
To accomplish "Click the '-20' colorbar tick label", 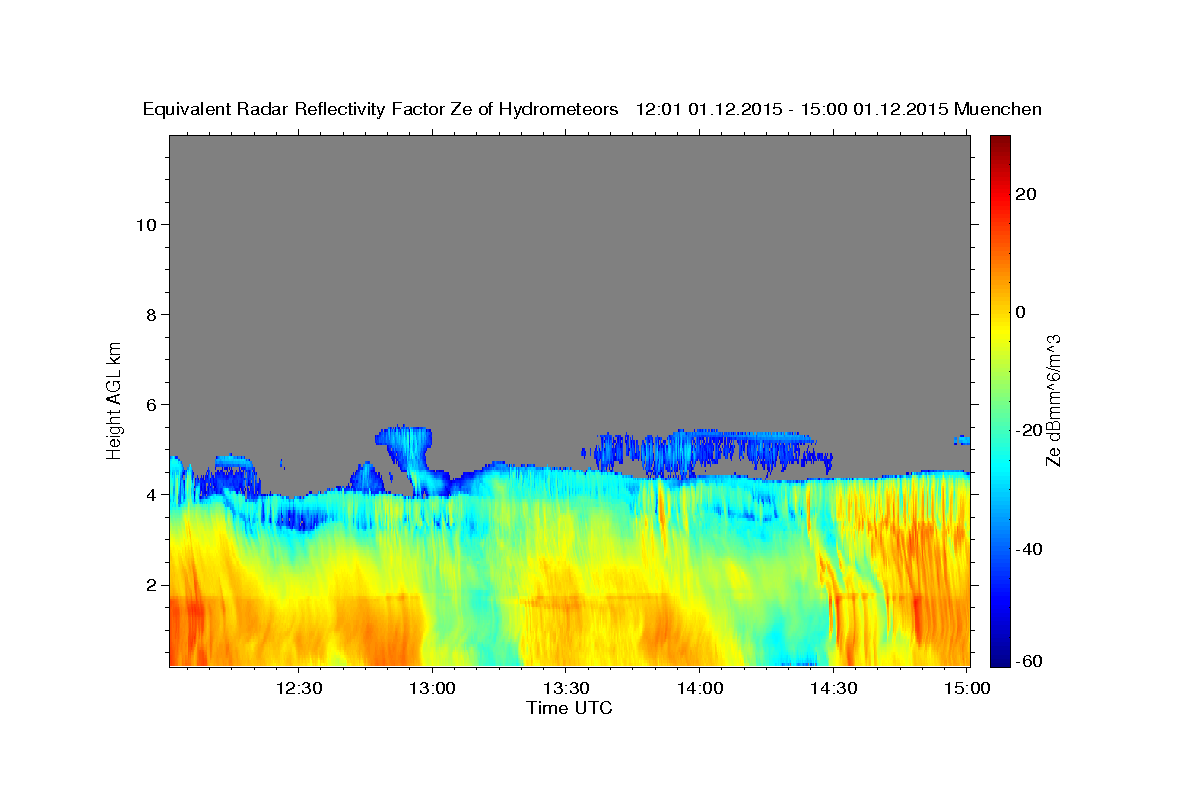I will [1029, 430].
